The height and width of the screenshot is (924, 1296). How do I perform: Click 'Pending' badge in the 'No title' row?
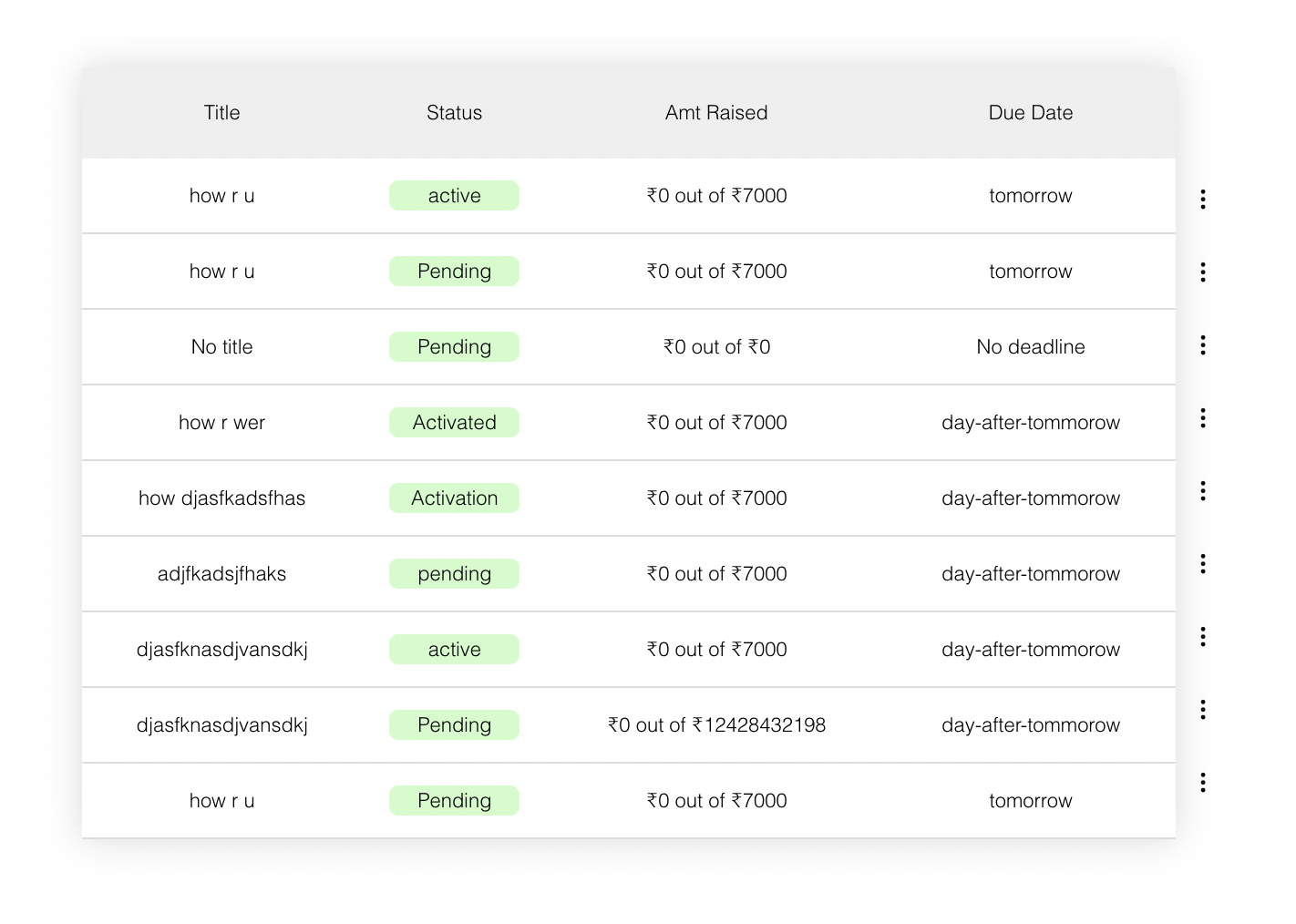[x=454, y=346]
